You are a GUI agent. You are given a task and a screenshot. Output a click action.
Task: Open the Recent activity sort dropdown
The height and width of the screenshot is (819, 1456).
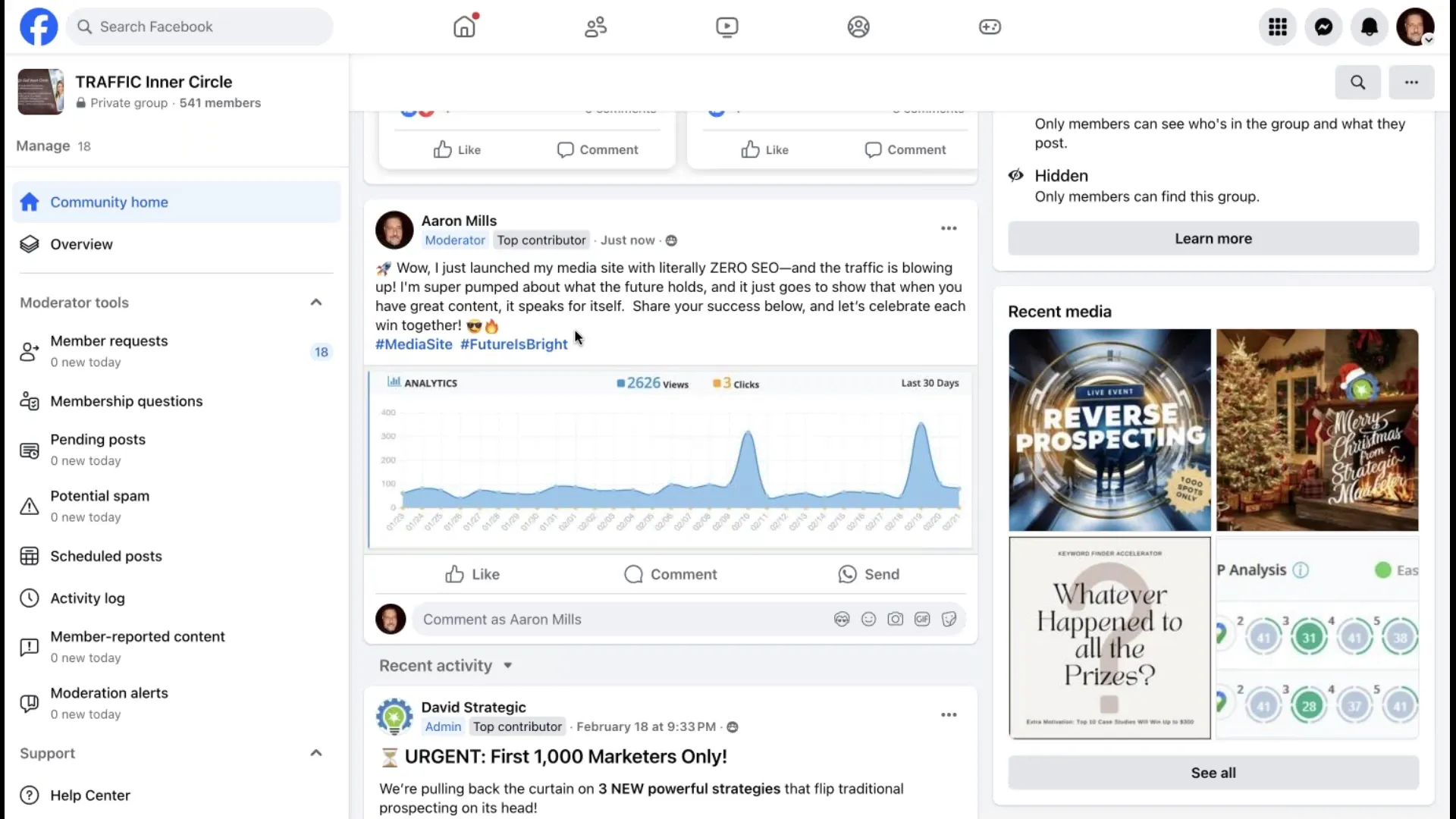pyautogui.click(x=446, y=666)
